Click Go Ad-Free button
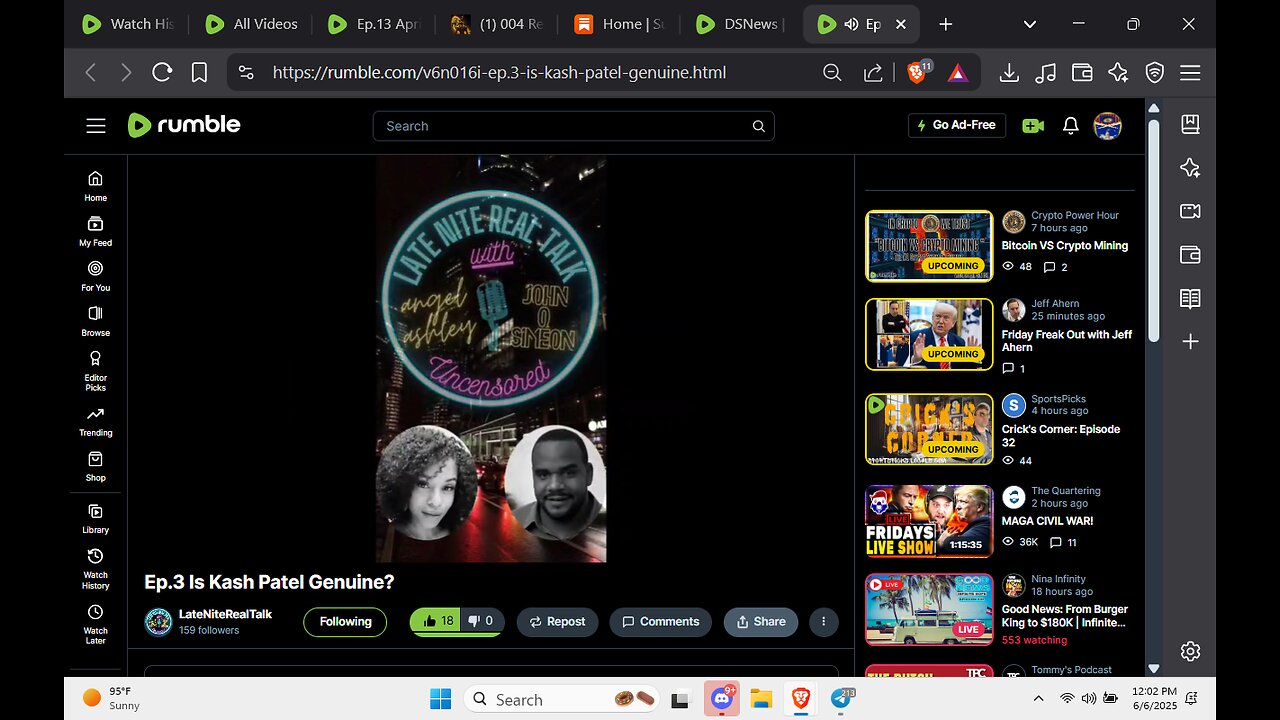Screen dimensions: 1280x720 click(x=957, y=125)
